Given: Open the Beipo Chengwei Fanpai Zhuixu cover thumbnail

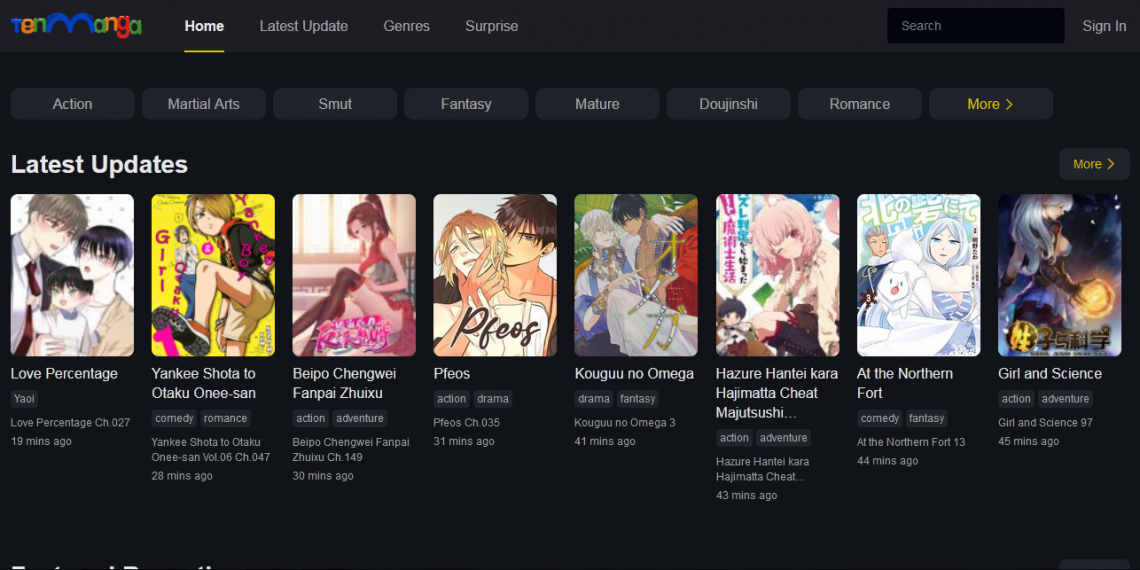Looking at the screenshot, I should click(354, 275).
